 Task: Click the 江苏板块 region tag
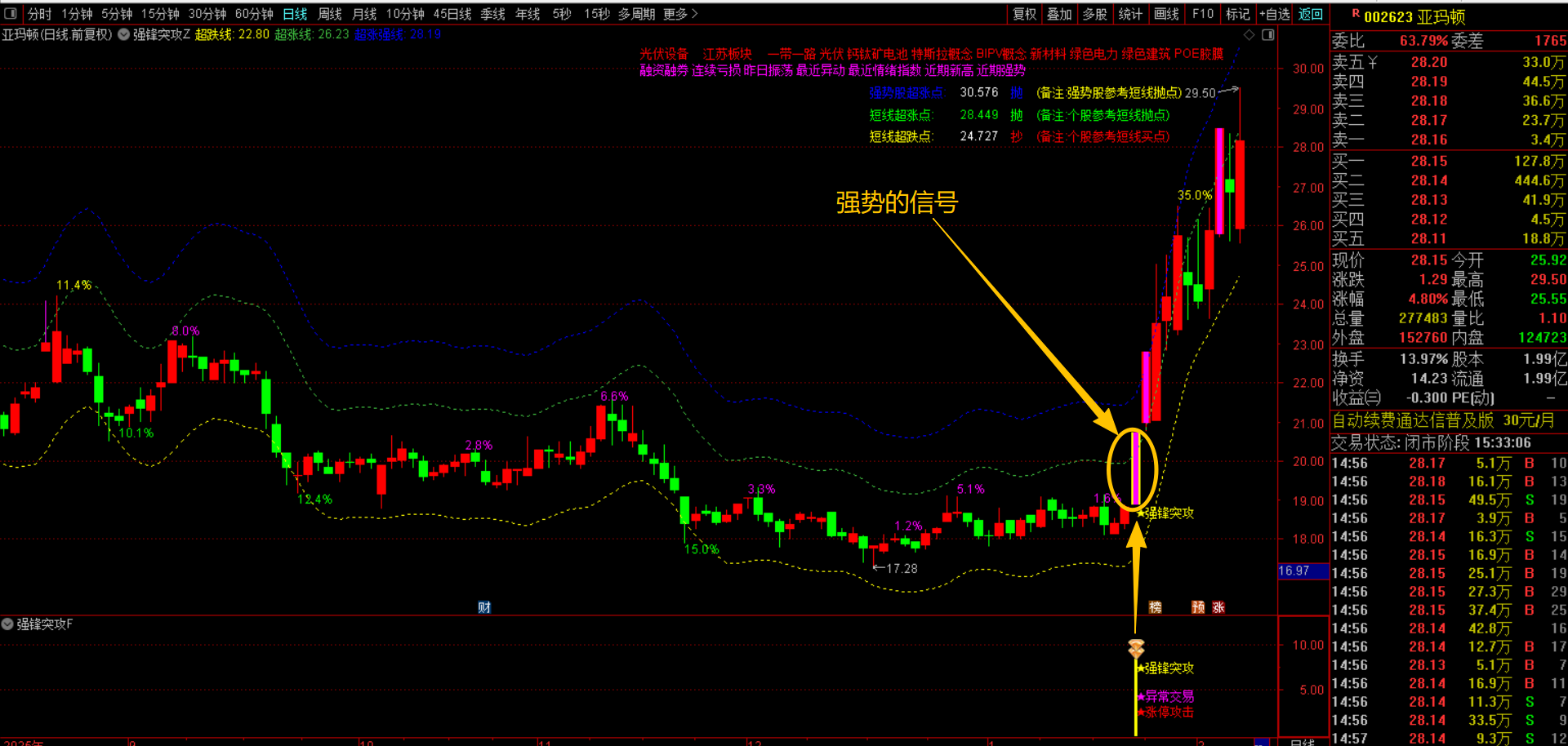728,54
